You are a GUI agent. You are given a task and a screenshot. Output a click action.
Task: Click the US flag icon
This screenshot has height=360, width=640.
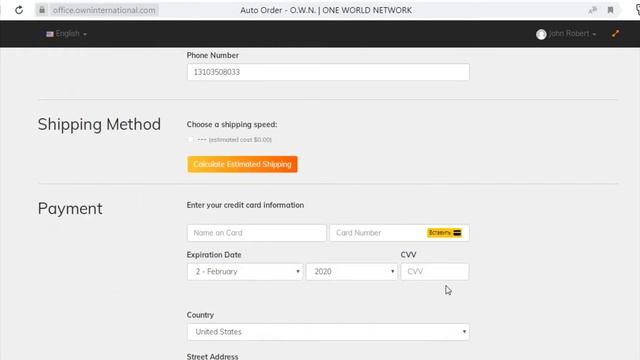click(x=50, y=34)
